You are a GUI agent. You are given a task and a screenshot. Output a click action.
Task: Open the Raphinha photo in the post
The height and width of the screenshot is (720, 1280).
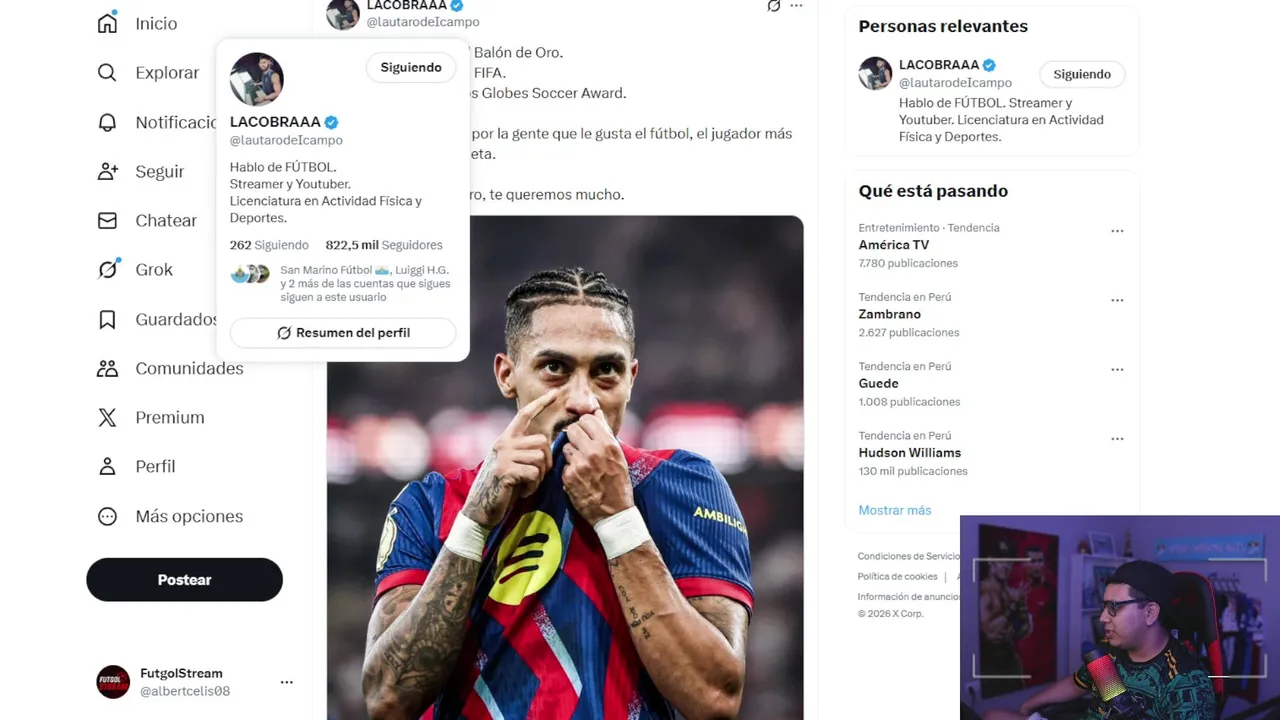pyautogui.click(x=565, y=468)
